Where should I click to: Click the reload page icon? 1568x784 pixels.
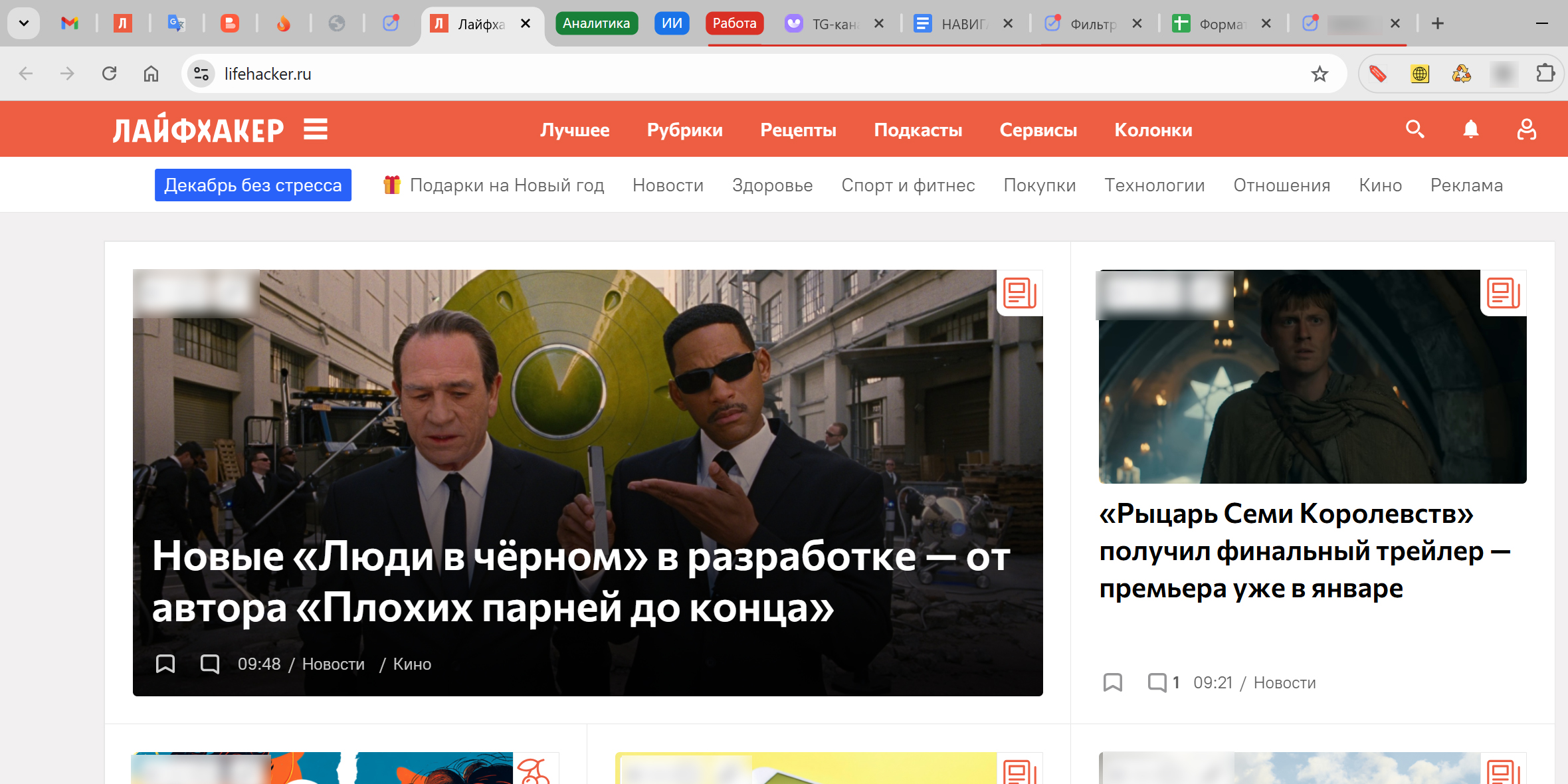coord(110,74)
